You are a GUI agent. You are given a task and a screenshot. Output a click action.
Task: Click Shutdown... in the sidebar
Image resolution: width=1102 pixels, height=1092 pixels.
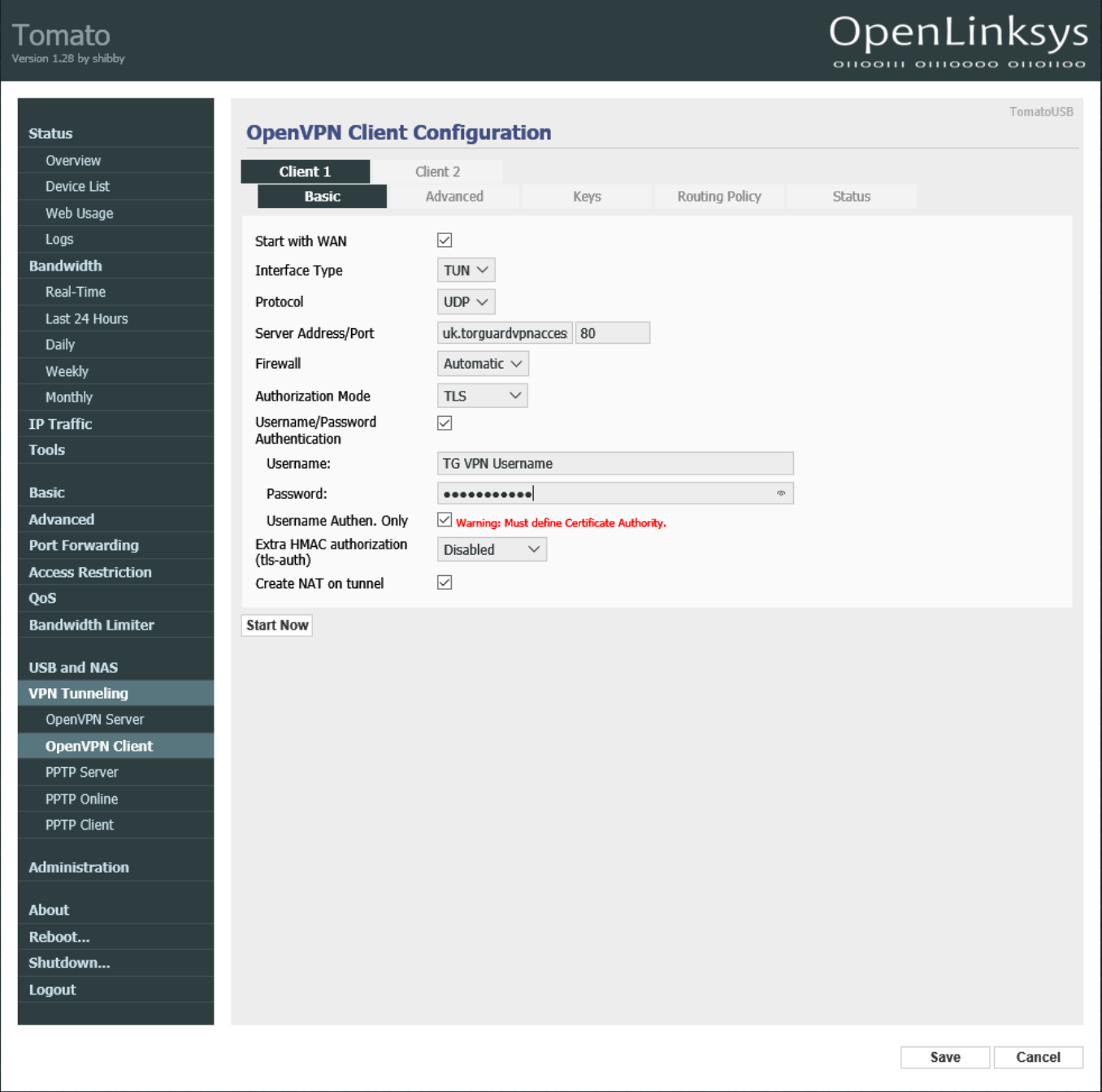115,963
